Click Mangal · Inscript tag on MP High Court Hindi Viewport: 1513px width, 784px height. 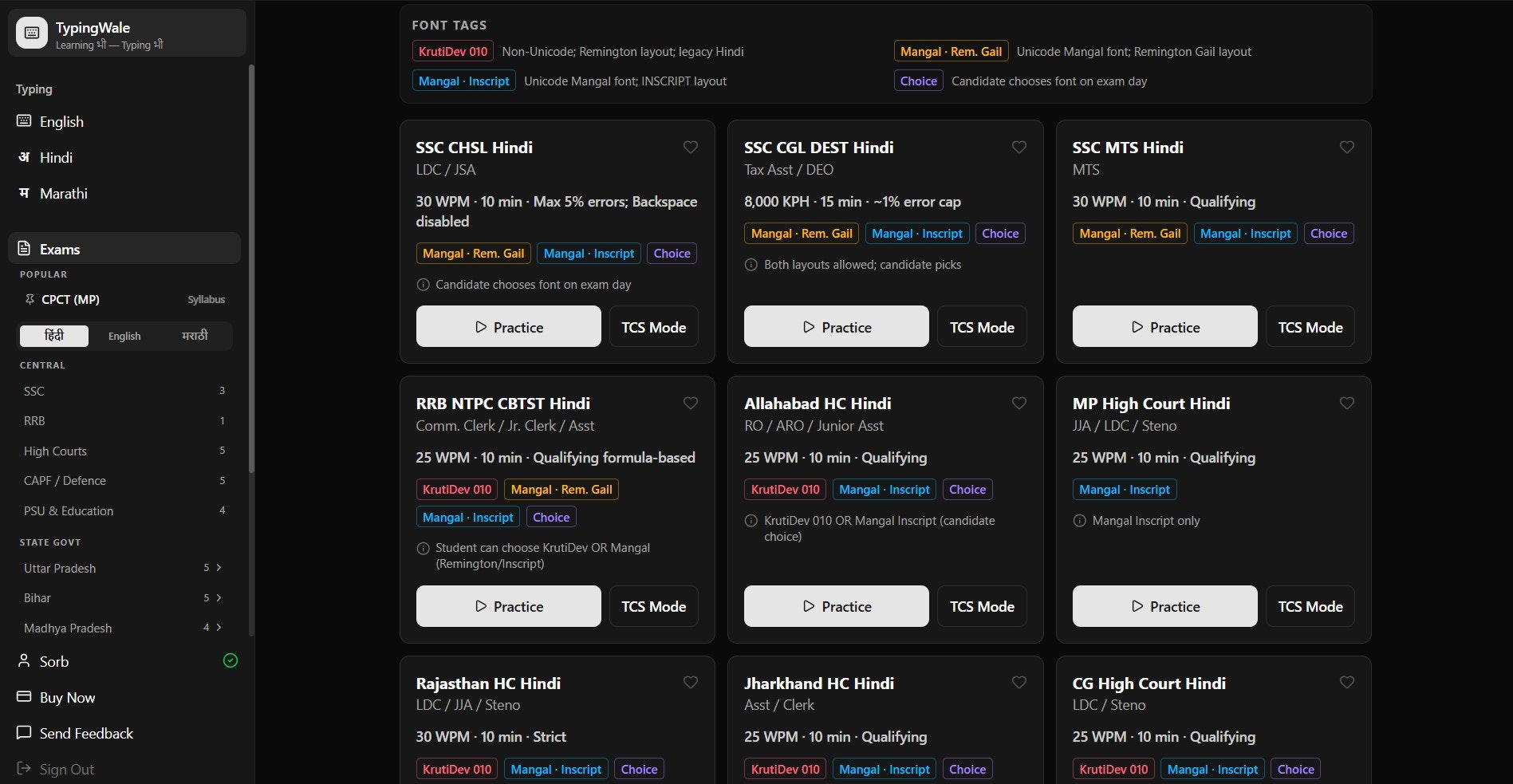1125,489
